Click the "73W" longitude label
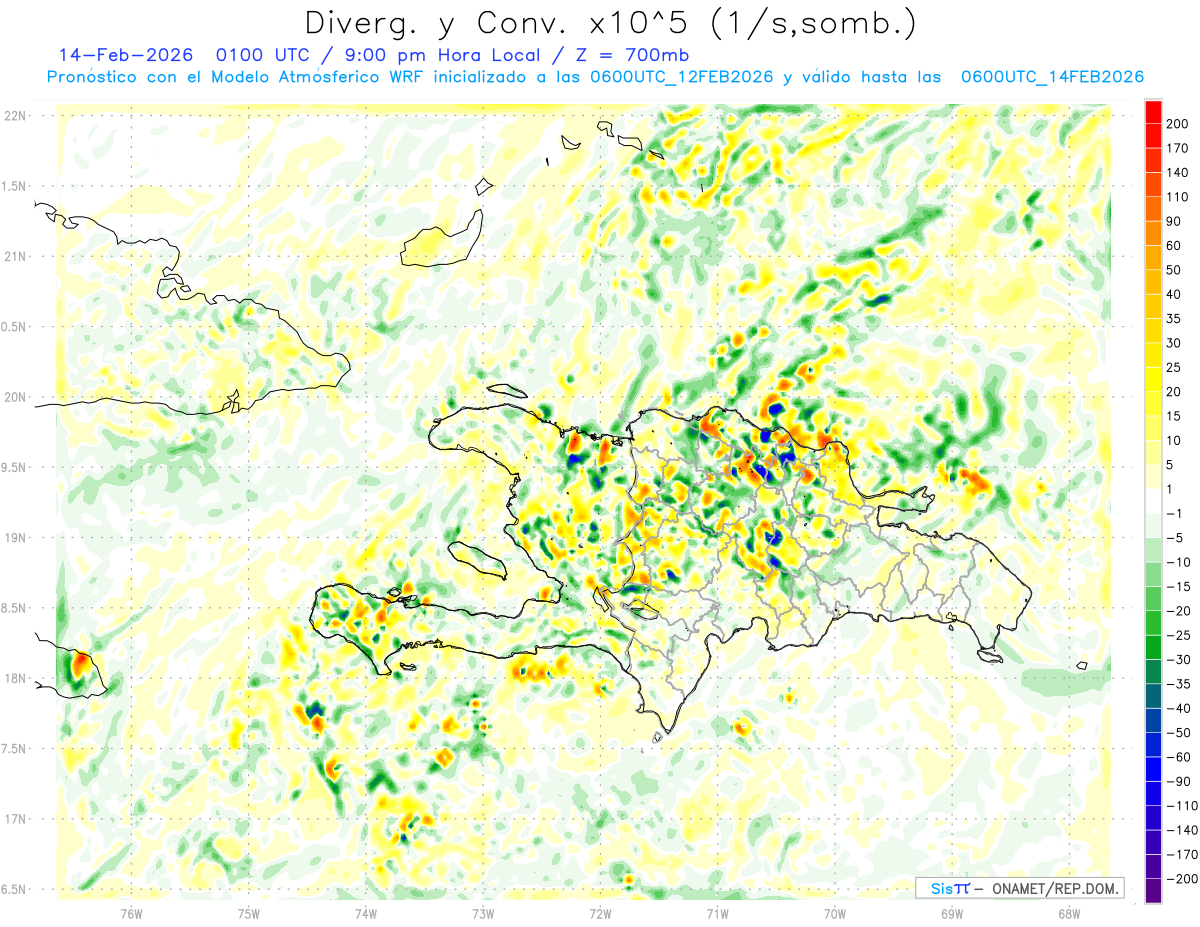 [x=482, y=913]
